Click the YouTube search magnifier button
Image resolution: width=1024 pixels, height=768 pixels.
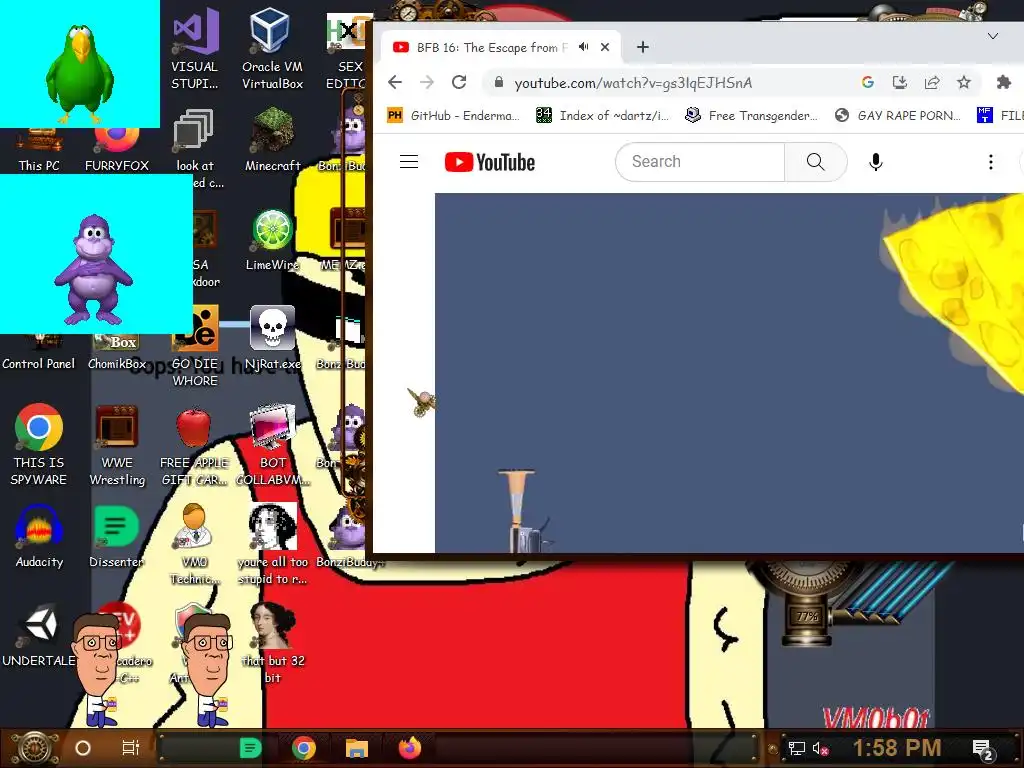point(816,161)
